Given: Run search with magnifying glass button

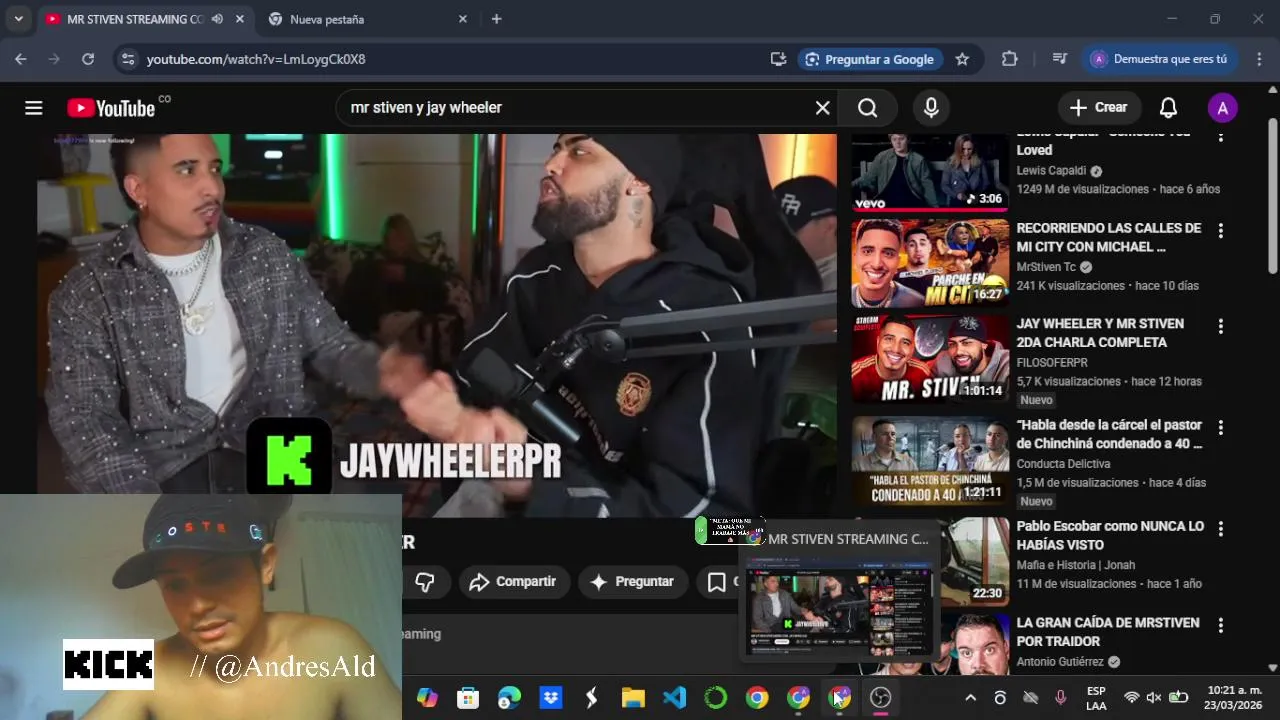Looking at the screenshot, I should point(868,108).
